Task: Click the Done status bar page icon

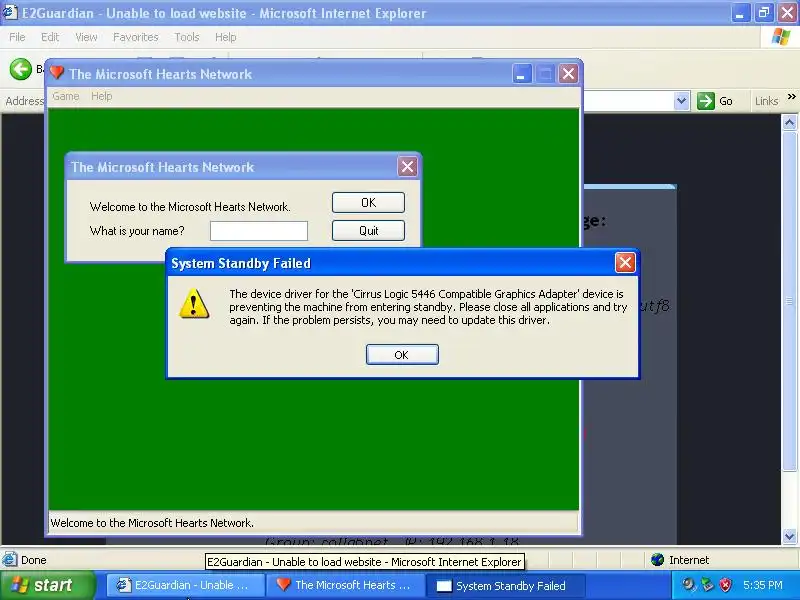Action: pyautogui.click(x=9, y=560)
